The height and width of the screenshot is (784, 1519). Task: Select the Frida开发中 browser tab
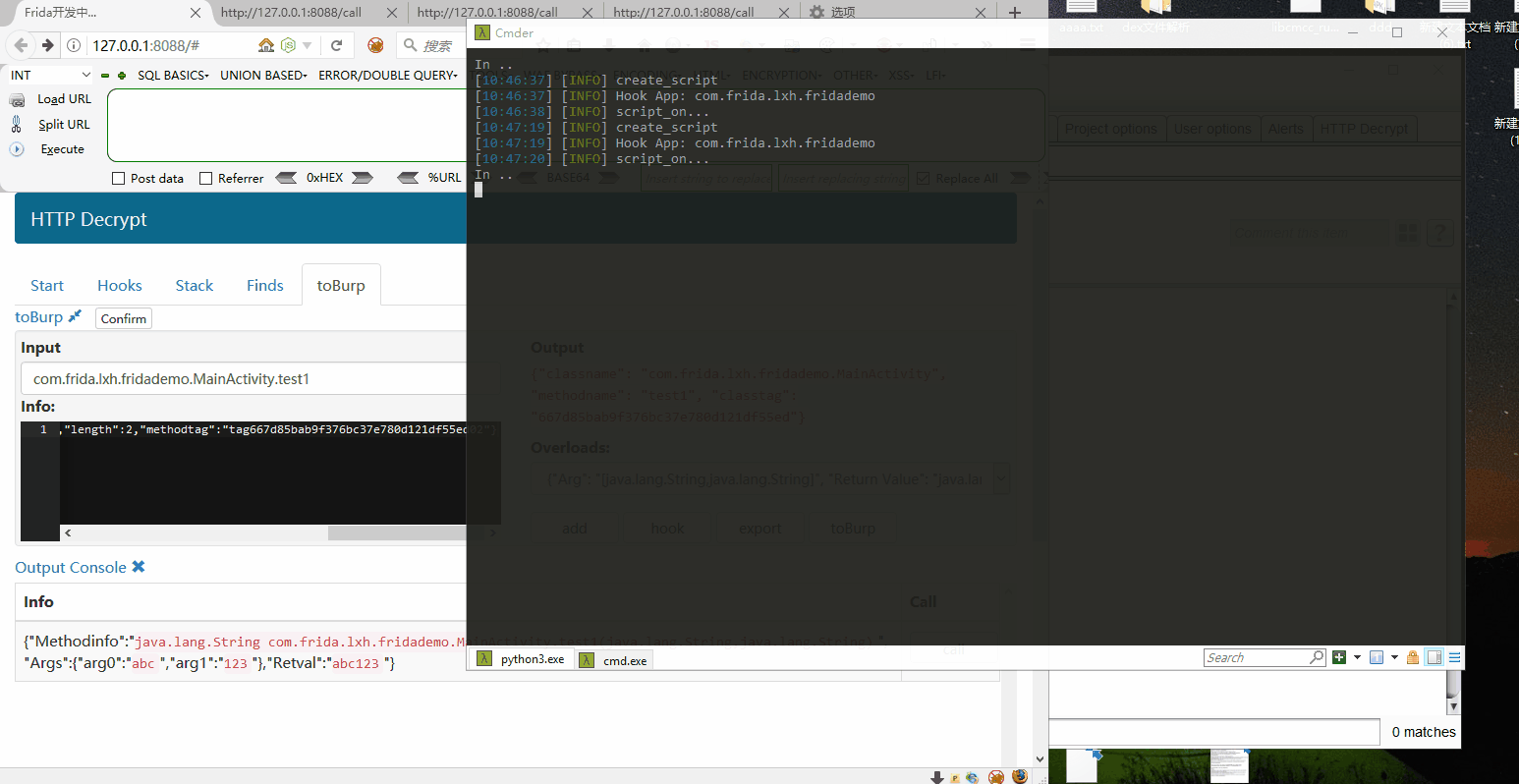105,13
